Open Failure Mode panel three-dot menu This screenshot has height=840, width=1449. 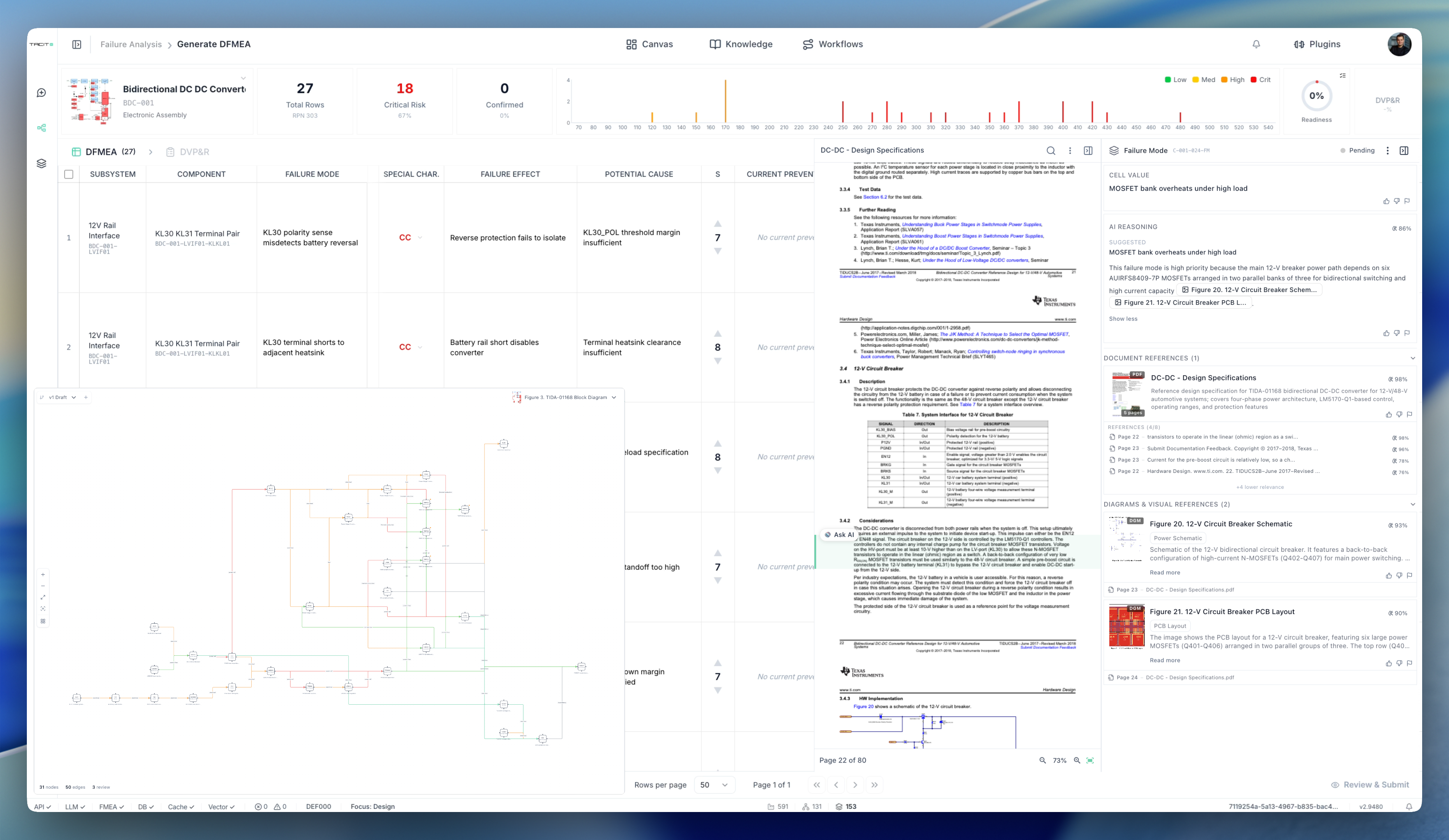click(x=1387, y=150)
